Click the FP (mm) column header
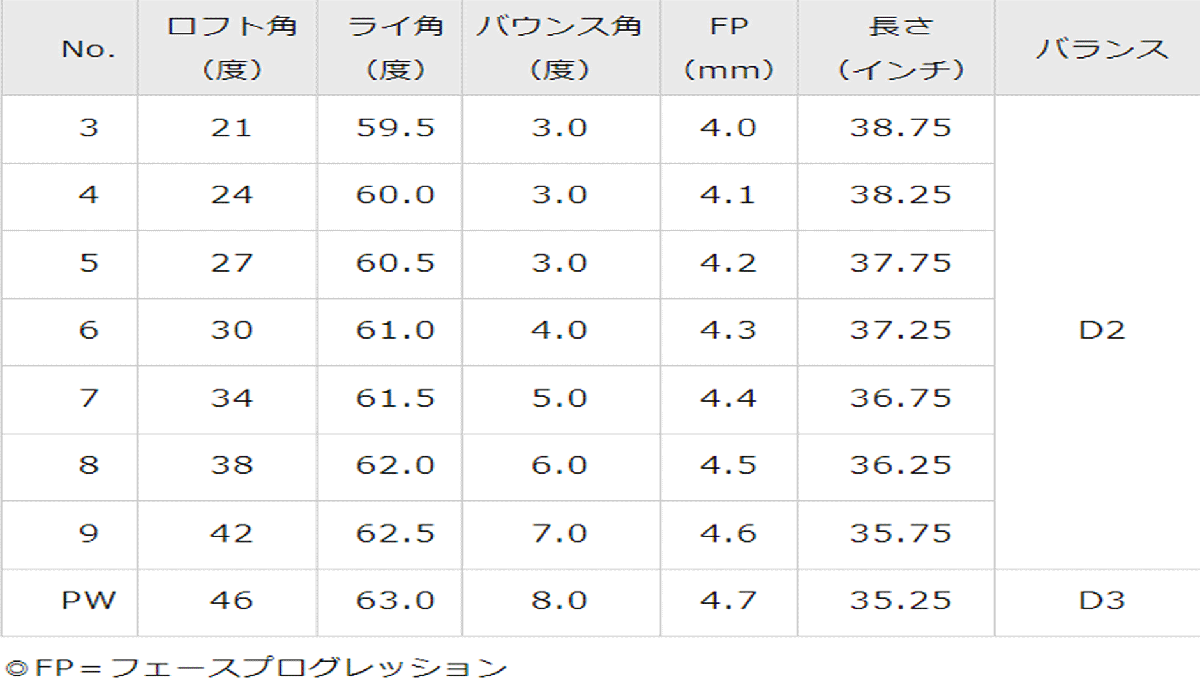1200x686 pixels. pos(728,48)
